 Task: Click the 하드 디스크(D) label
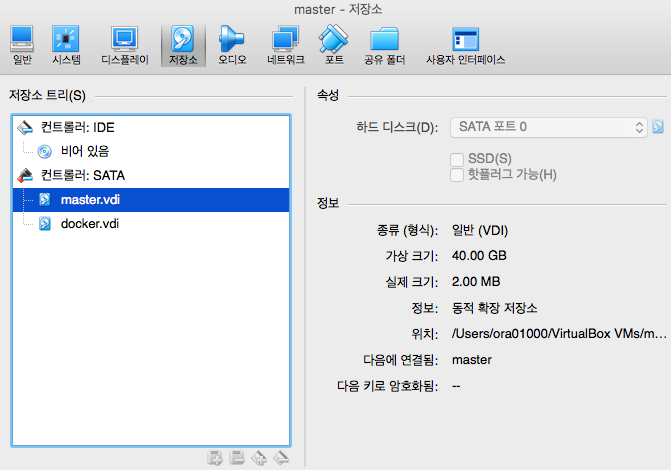coord(397,127)
